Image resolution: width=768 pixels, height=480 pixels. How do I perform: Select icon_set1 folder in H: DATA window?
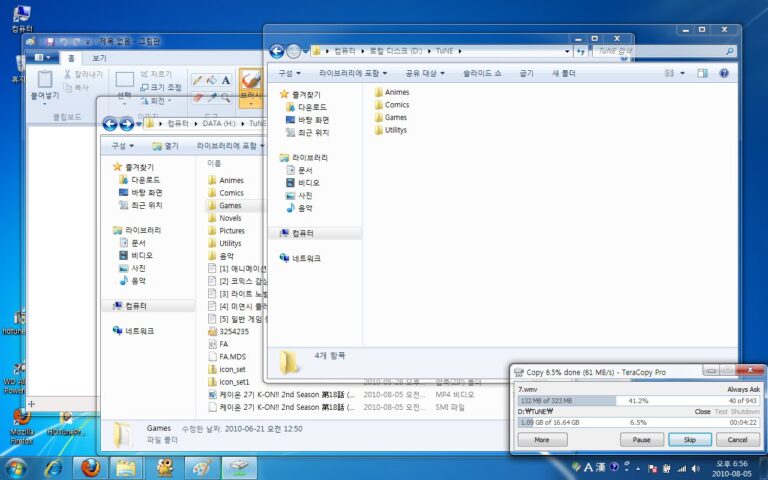pyautogui.click(x=229, y=382)
